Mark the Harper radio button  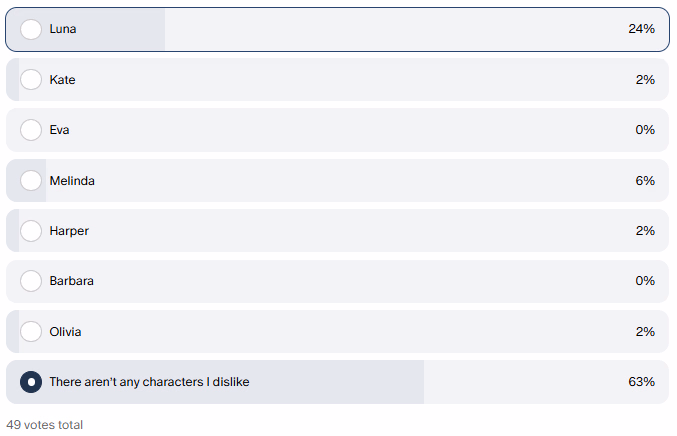31,231
